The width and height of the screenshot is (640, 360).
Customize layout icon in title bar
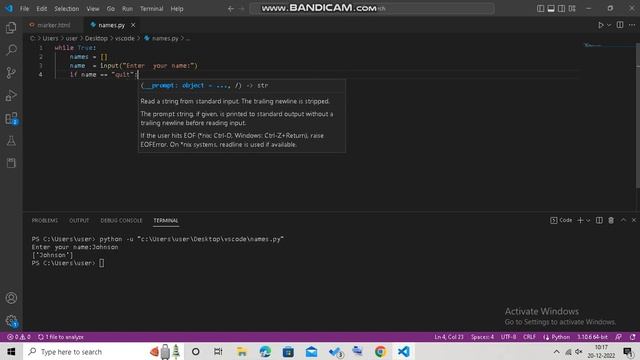[x=572, y=9]
